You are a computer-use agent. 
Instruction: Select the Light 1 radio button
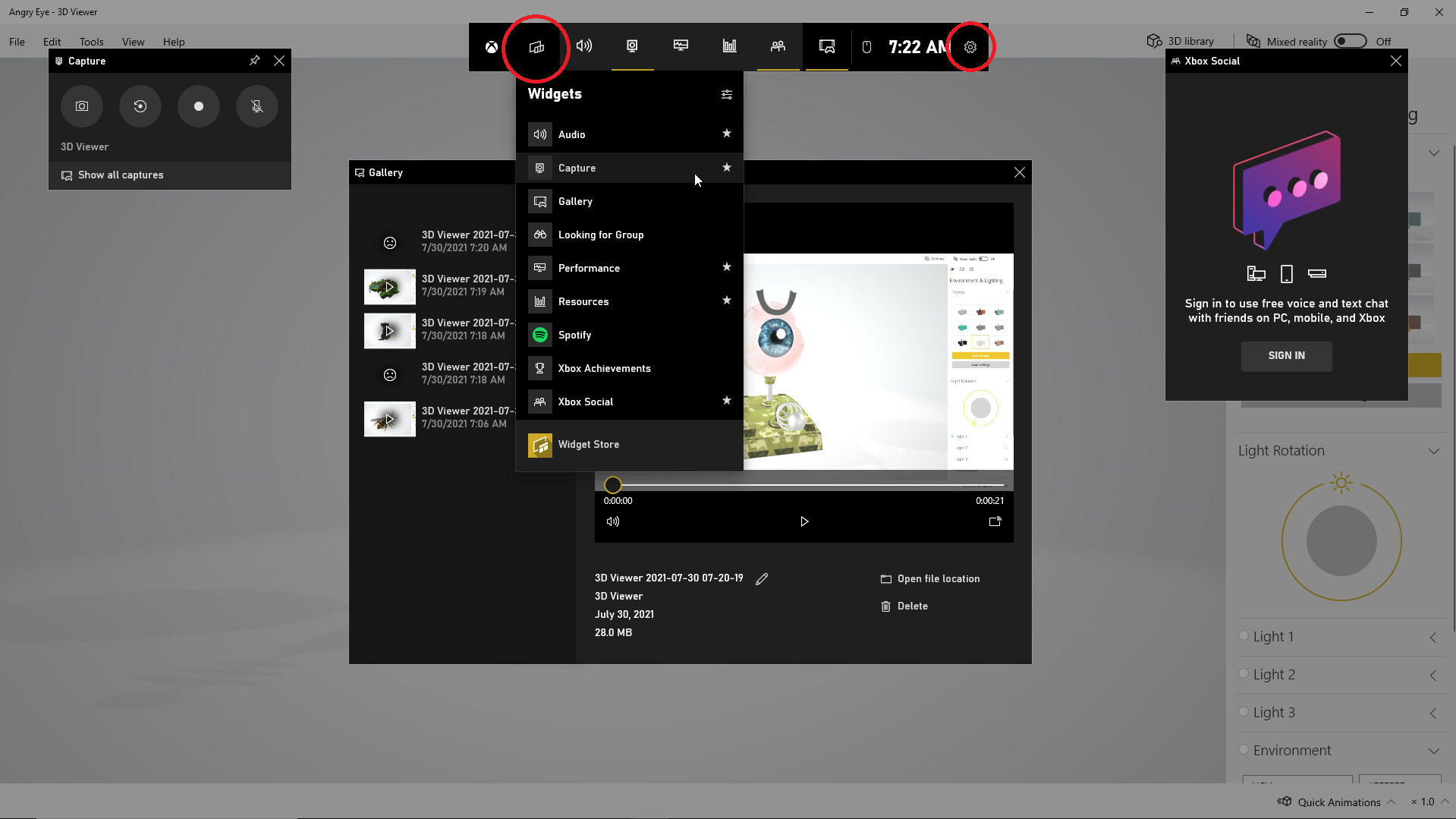pos(1244,636)
